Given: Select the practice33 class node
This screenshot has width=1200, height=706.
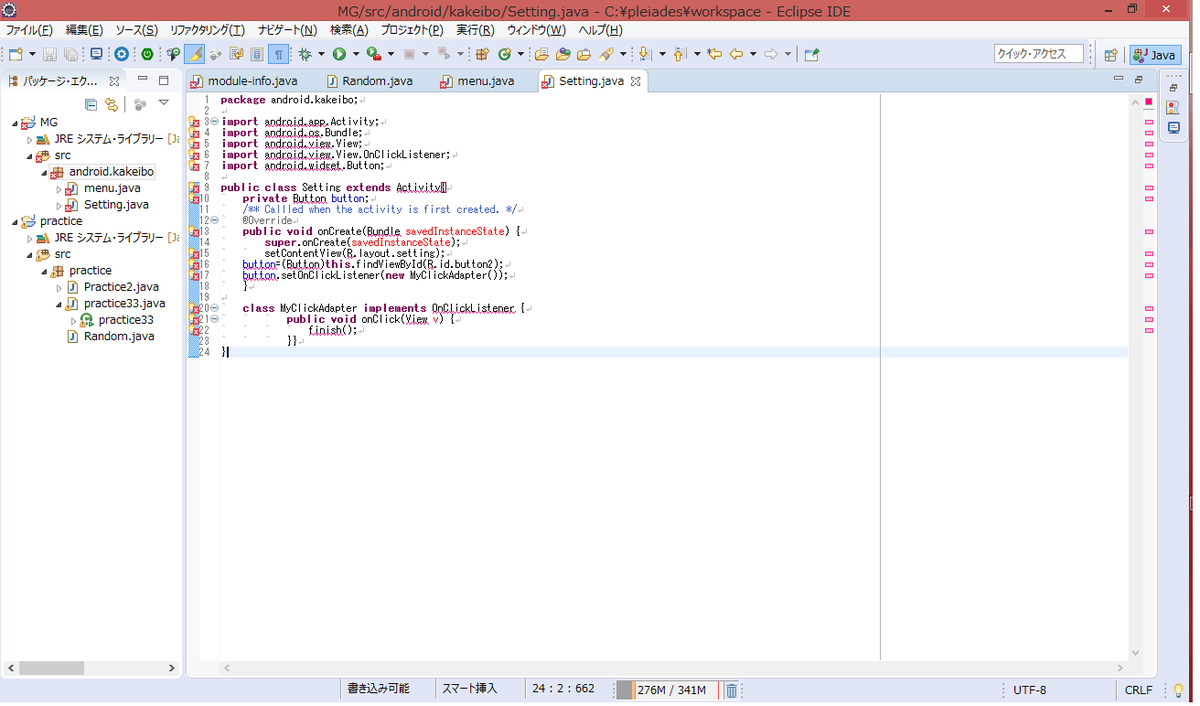Looking at the screenshot, I should 125,320.
